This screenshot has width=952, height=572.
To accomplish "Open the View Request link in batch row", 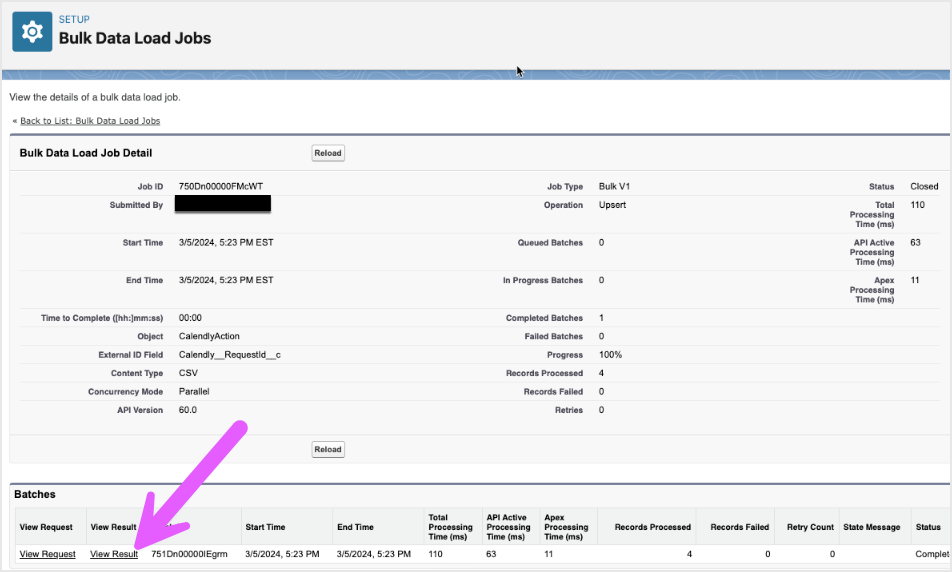I will (47, 554).
